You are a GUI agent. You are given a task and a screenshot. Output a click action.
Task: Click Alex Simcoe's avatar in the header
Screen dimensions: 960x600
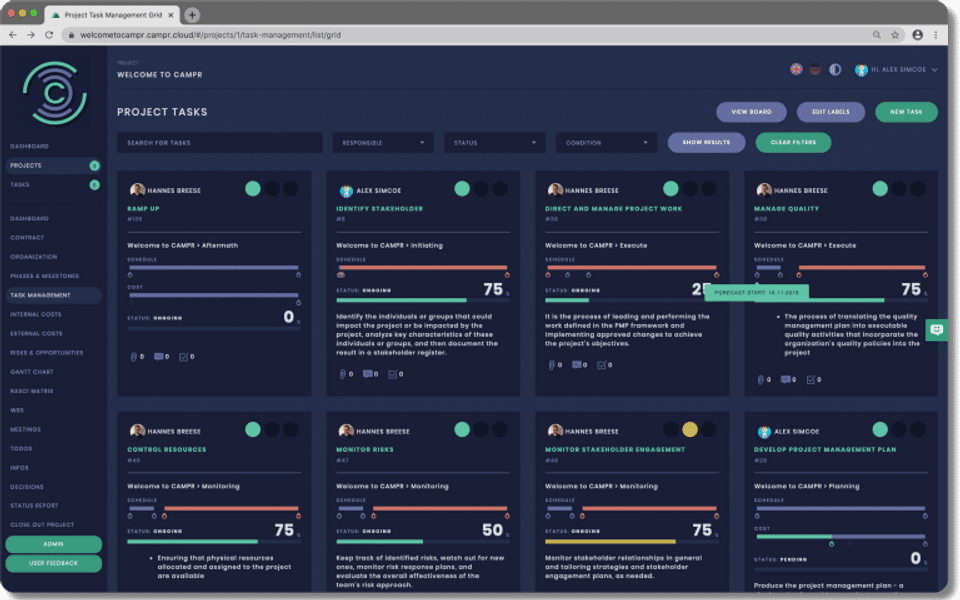tap(861, 70)
